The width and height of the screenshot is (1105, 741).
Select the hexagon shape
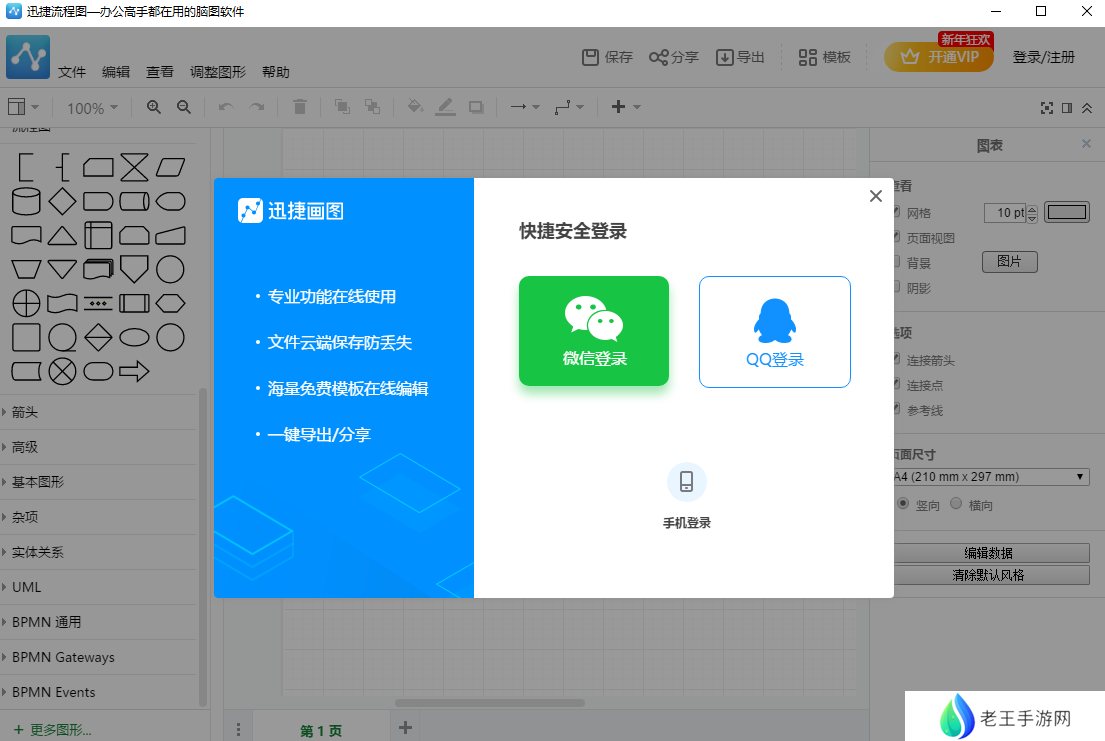tap(170, 303)
